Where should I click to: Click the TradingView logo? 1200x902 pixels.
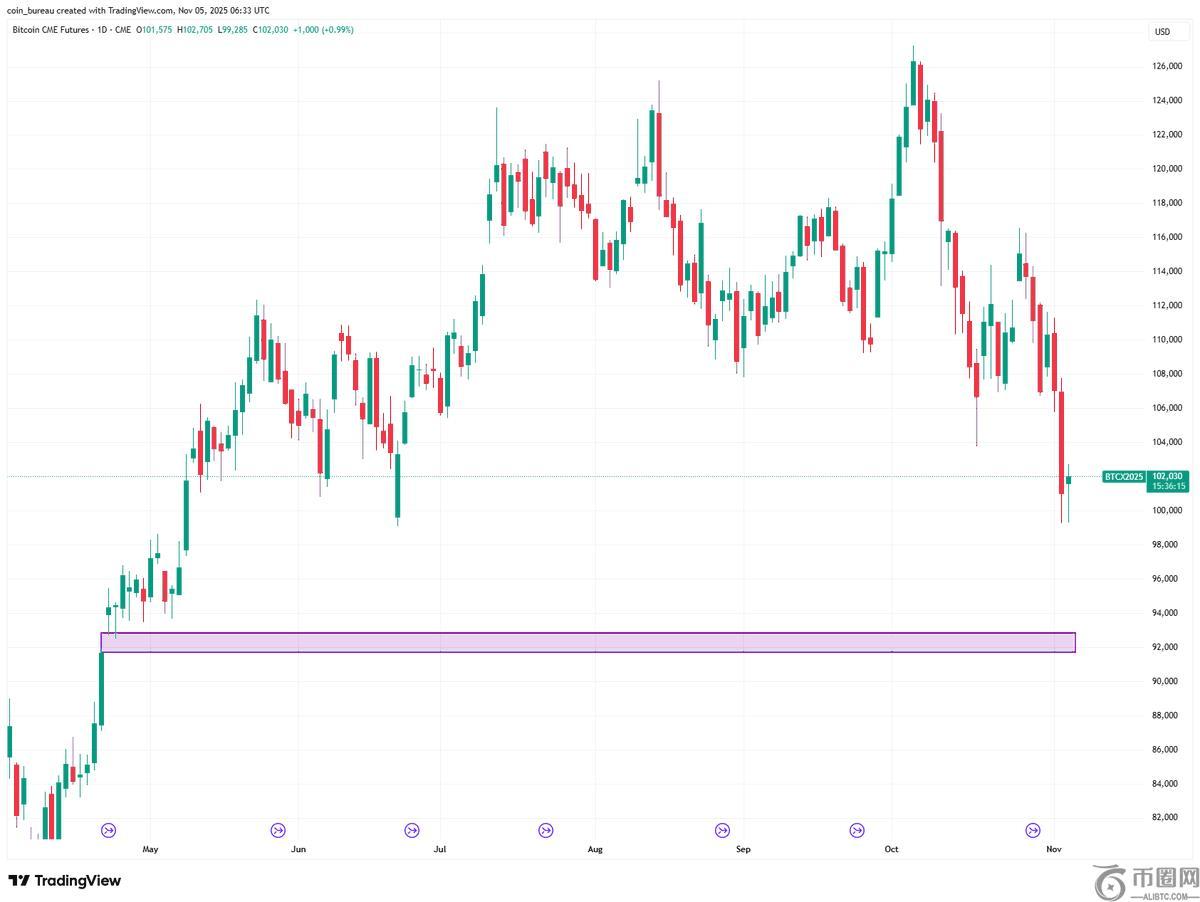[65, 881]
